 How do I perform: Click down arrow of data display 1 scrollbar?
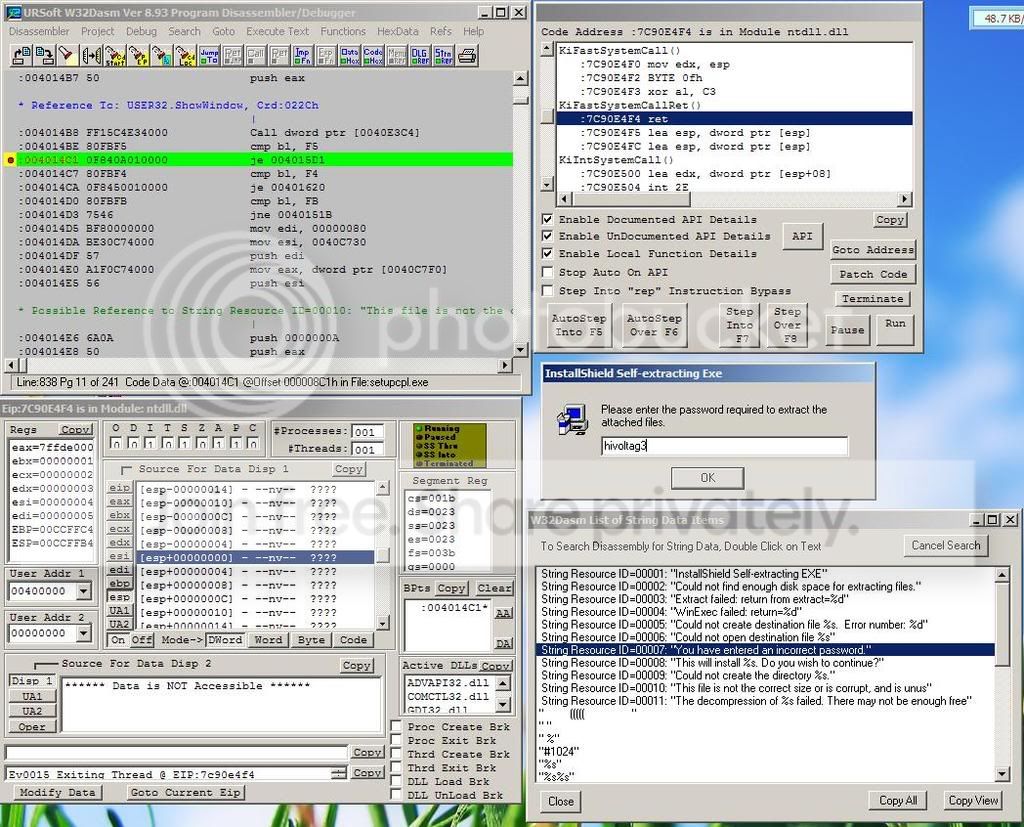tap(383, 623)
